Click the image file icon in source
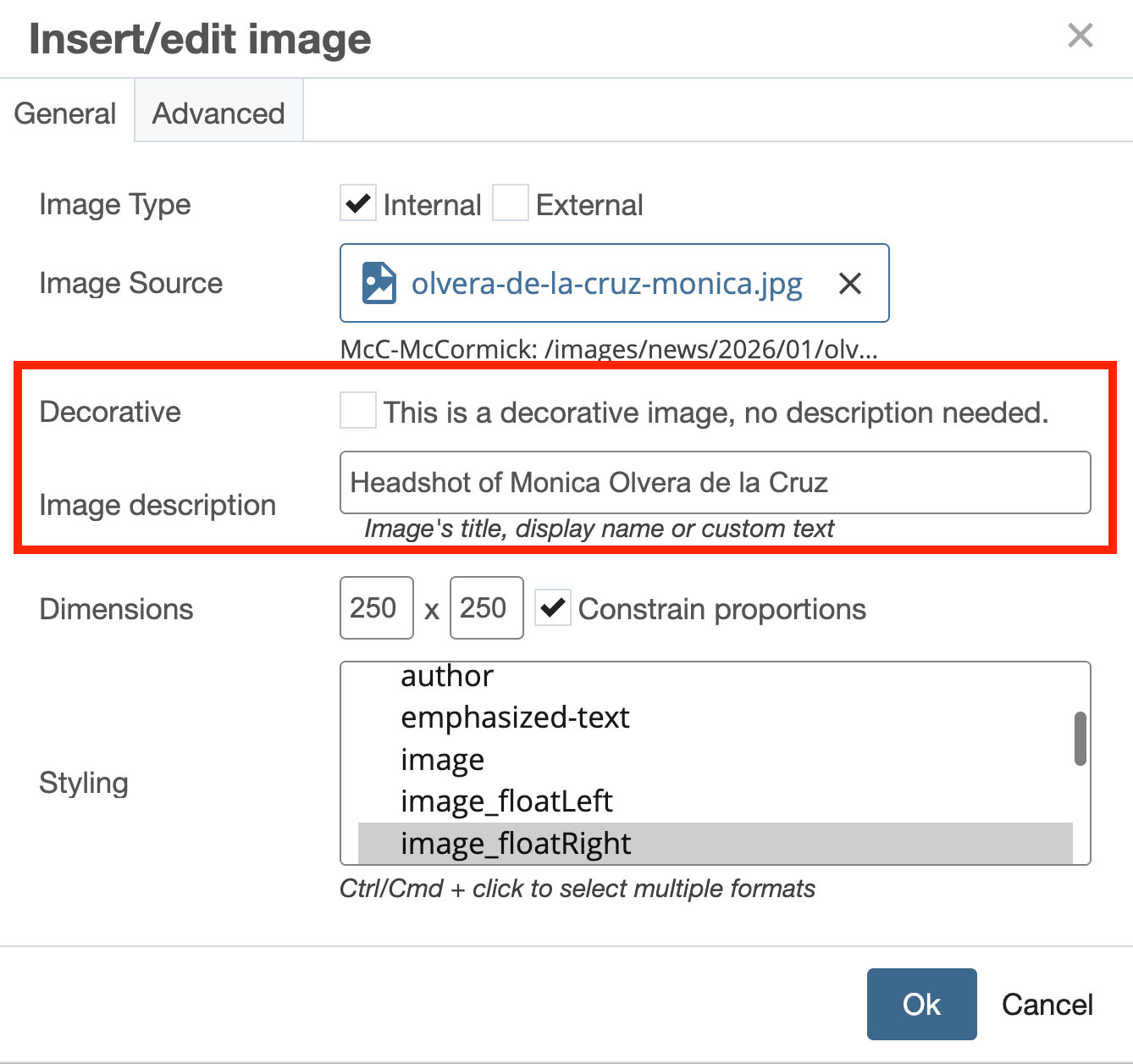This screenshot has height=1064, width=1133. point(379,283)
